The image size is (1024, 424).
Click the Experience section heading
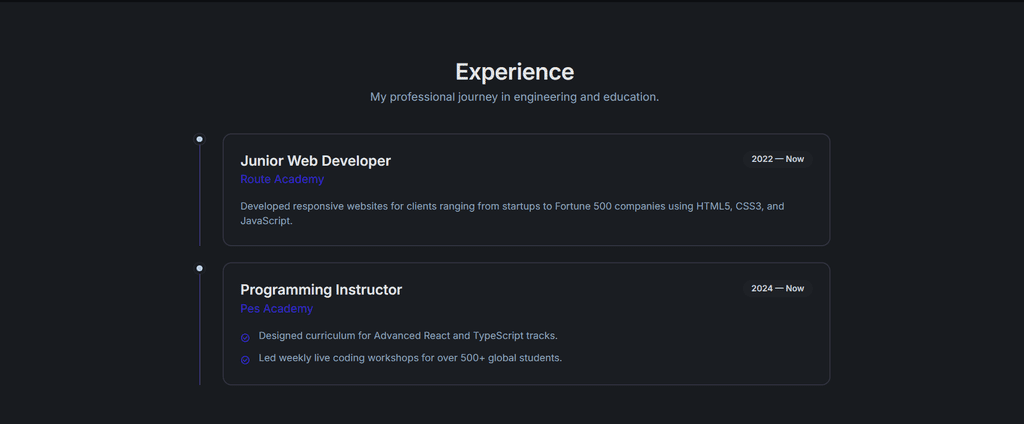click(515, 72)
